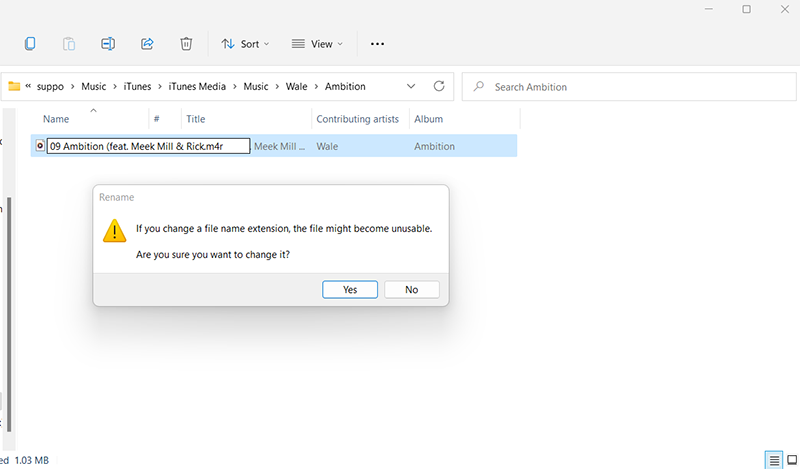
Task: Click the folder icon in address bar
Action: [14, 87]
